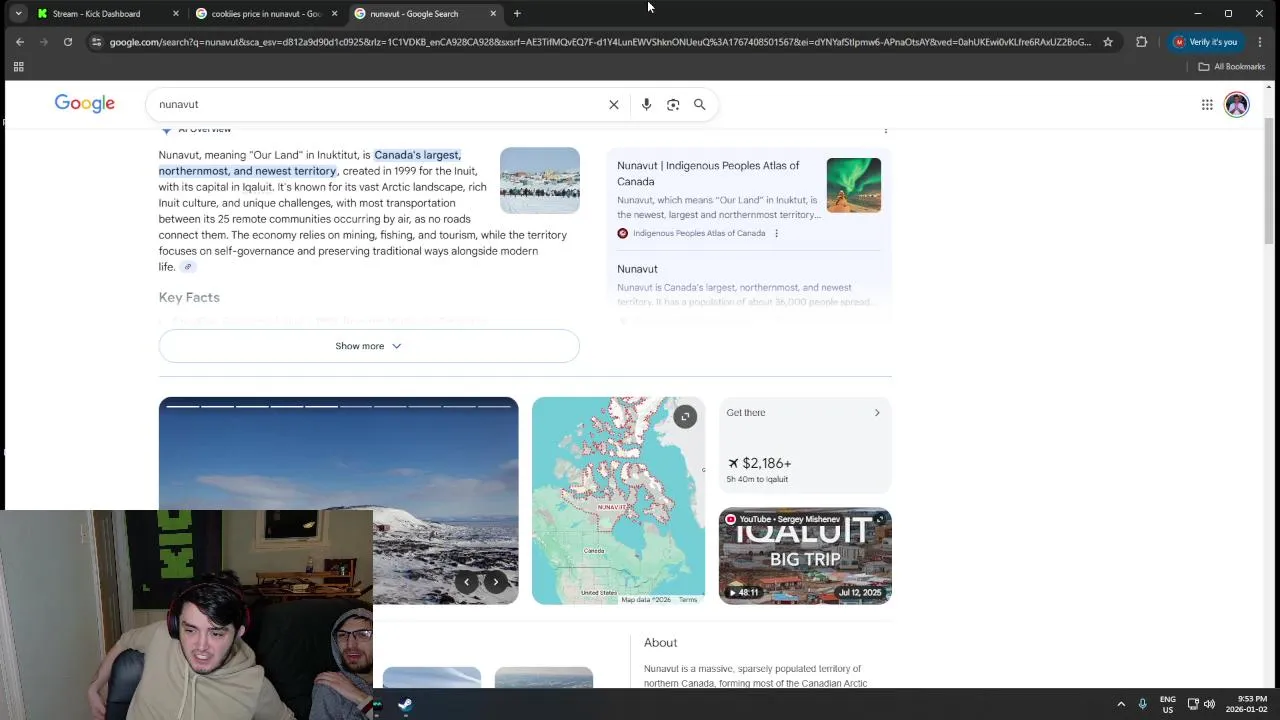Viewport: 1280px width, 720px height.
Task: Click the About heading
Action: pyautogui.click(x=661, y=642)
